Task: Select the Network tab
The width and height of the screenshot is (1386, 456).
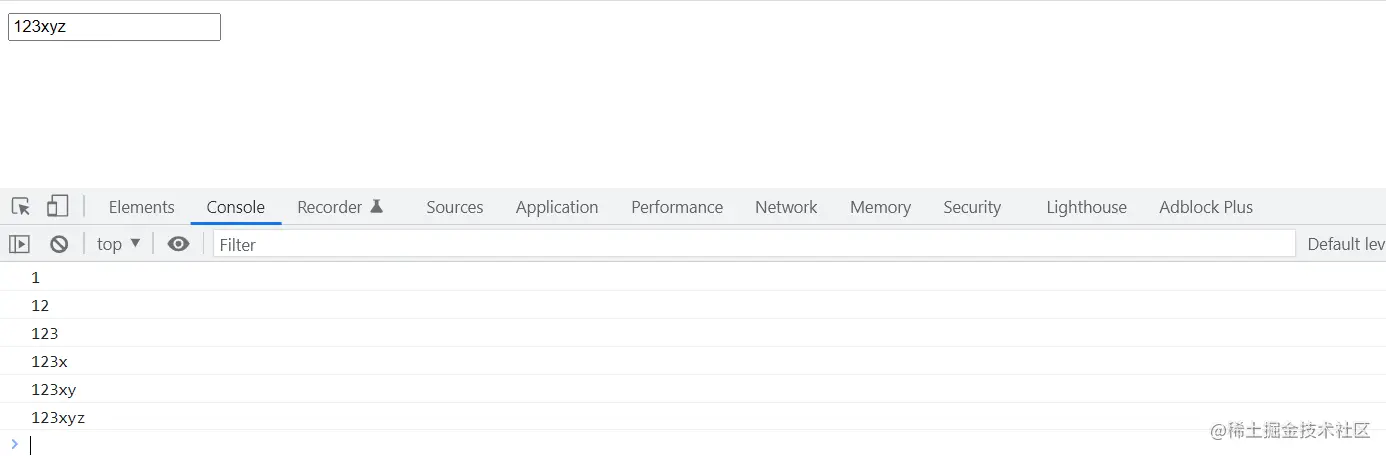Action: 785,207
